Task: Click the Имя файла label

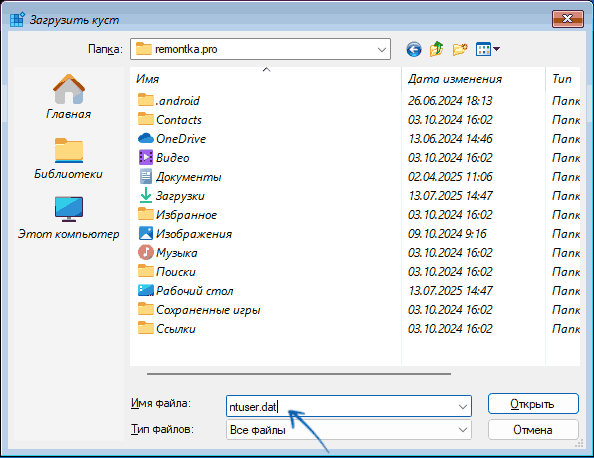Action: (x=161, y=403)
